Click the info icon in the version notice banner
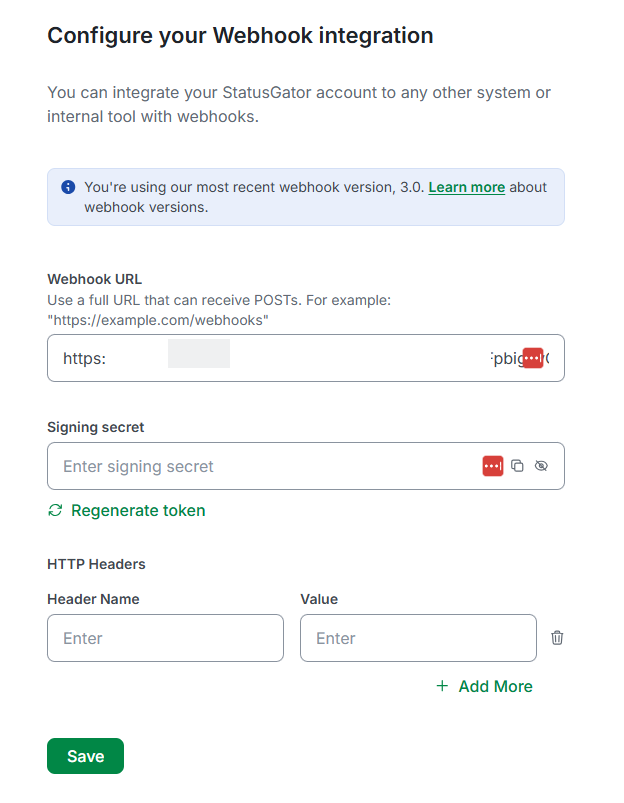The width and height of the screenshot is (624, 803). coord(67,186)
